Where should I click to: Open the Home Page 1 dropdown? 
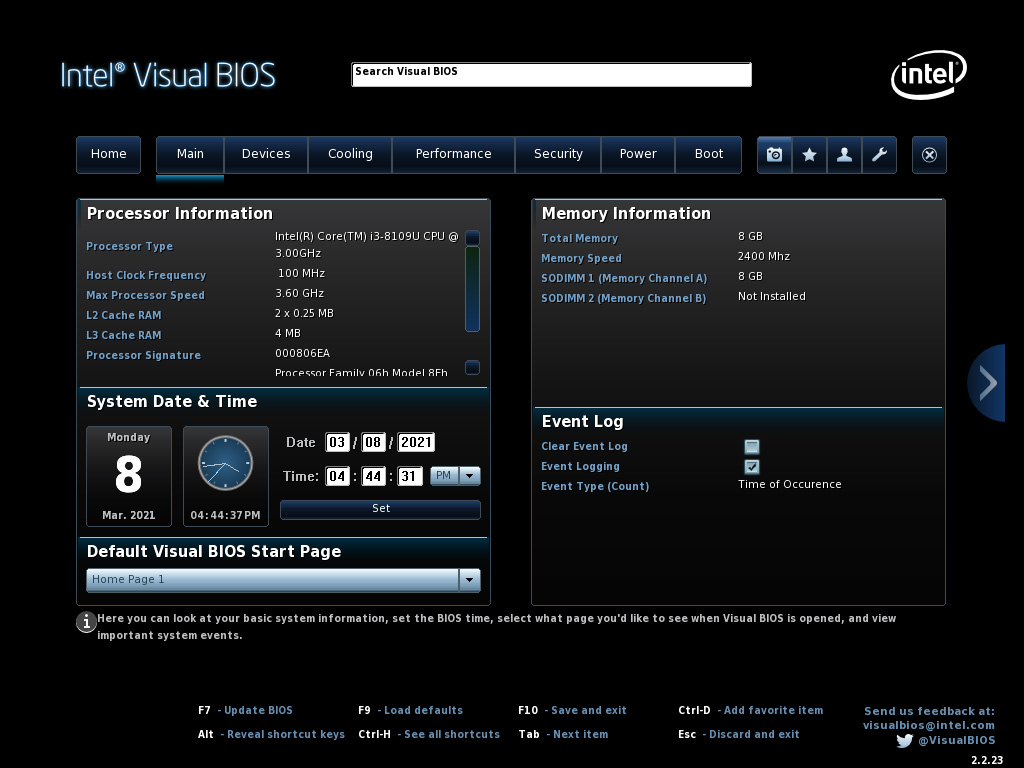[x=469, y=580]
